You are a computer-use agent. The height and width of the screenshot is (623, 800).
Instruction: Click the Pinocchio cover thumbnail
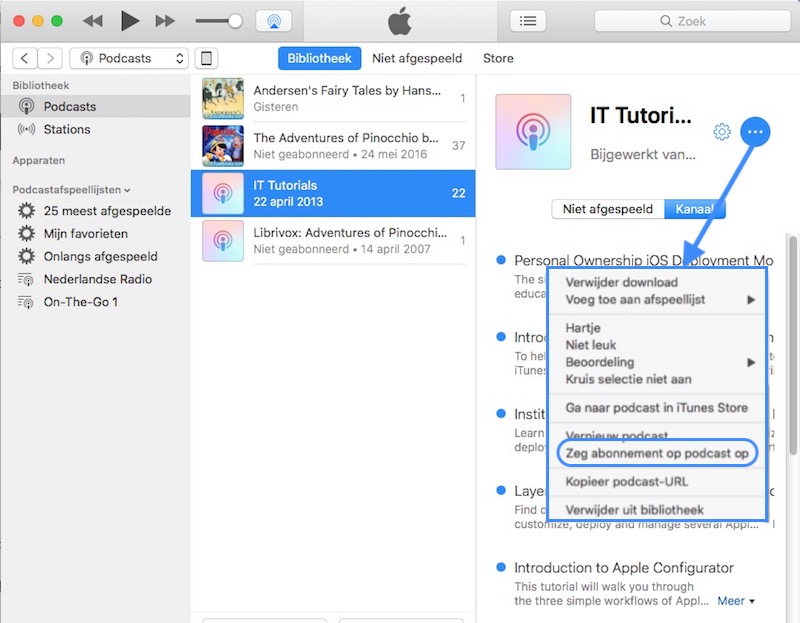tap(223, 145)
